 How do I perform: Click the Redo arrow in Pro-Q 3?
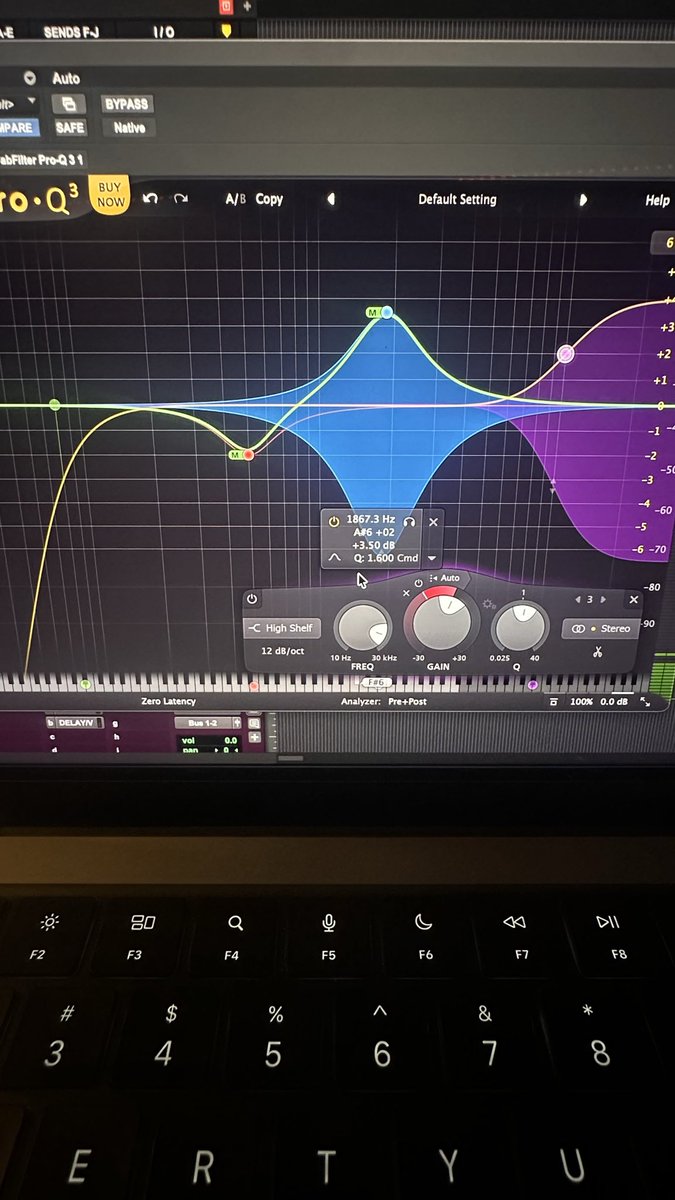pos(180,199)
